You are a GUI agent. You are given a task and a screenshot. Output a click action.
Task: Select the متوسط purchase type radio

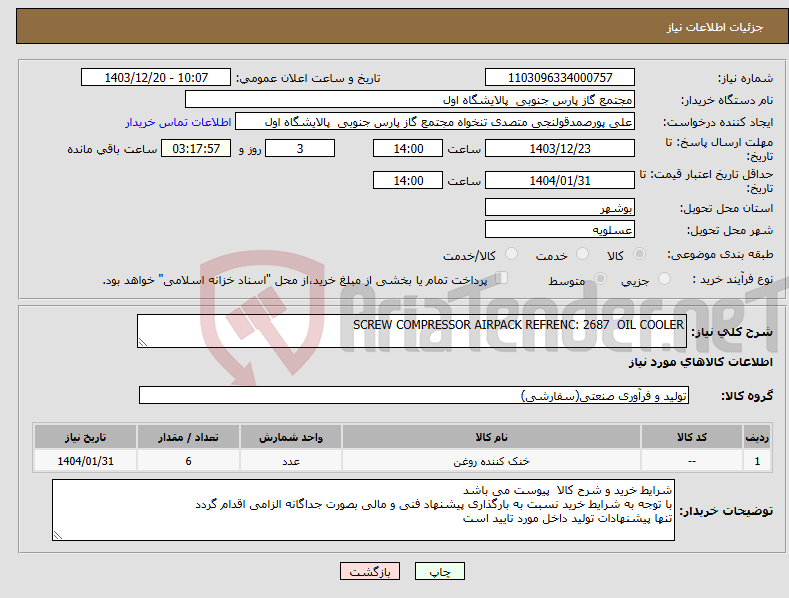tap(600, 279)
